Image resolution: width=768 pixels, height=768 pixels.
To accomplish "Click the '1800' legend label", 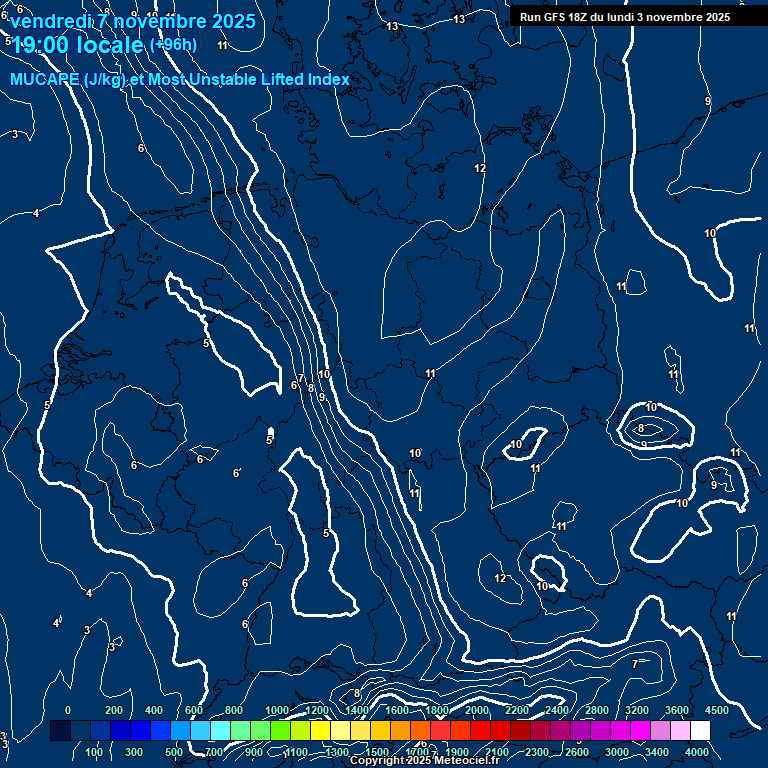I will coord(437,710).
